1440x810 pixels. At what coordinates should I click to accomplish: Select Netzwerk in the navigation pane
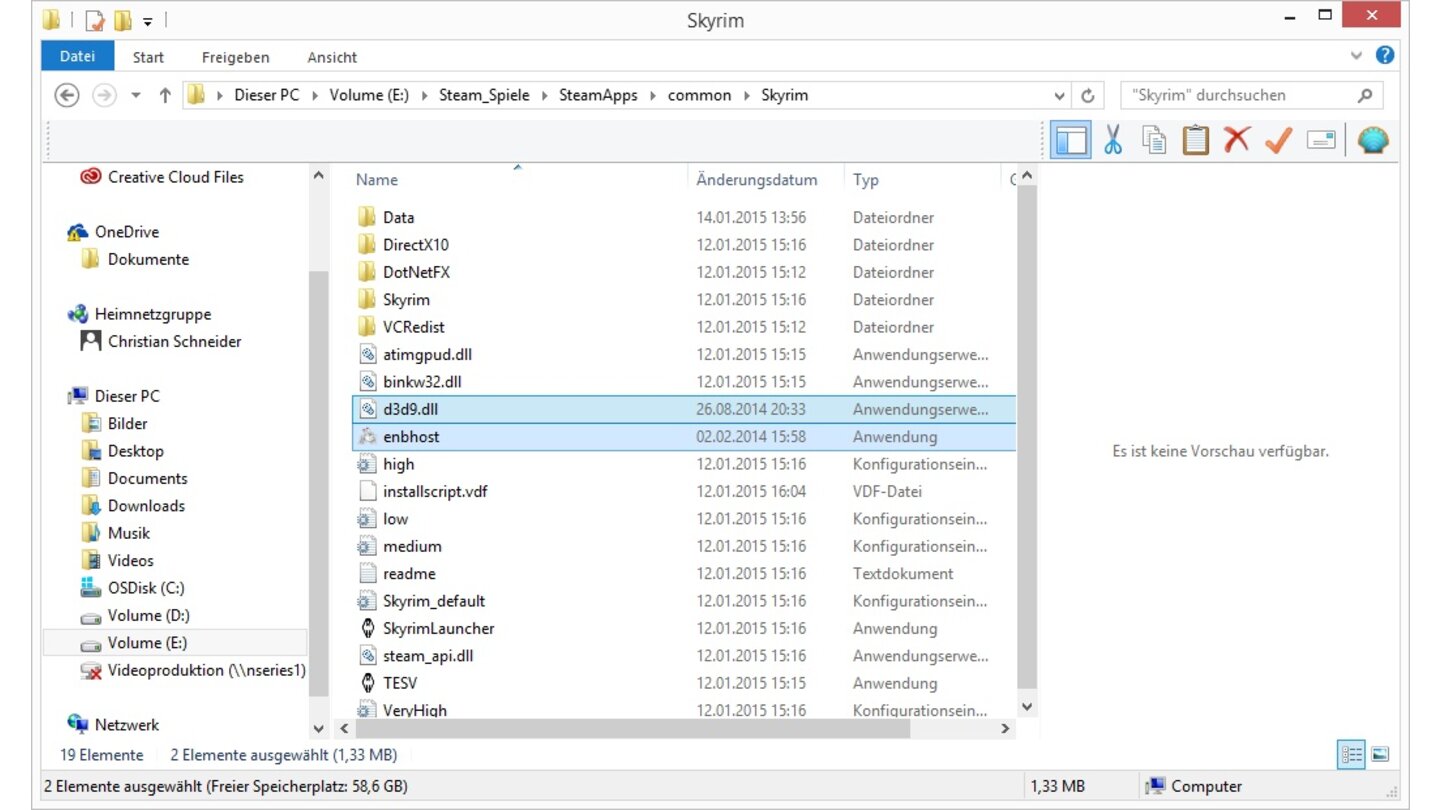pyautogui.click(x=113, y=725)
